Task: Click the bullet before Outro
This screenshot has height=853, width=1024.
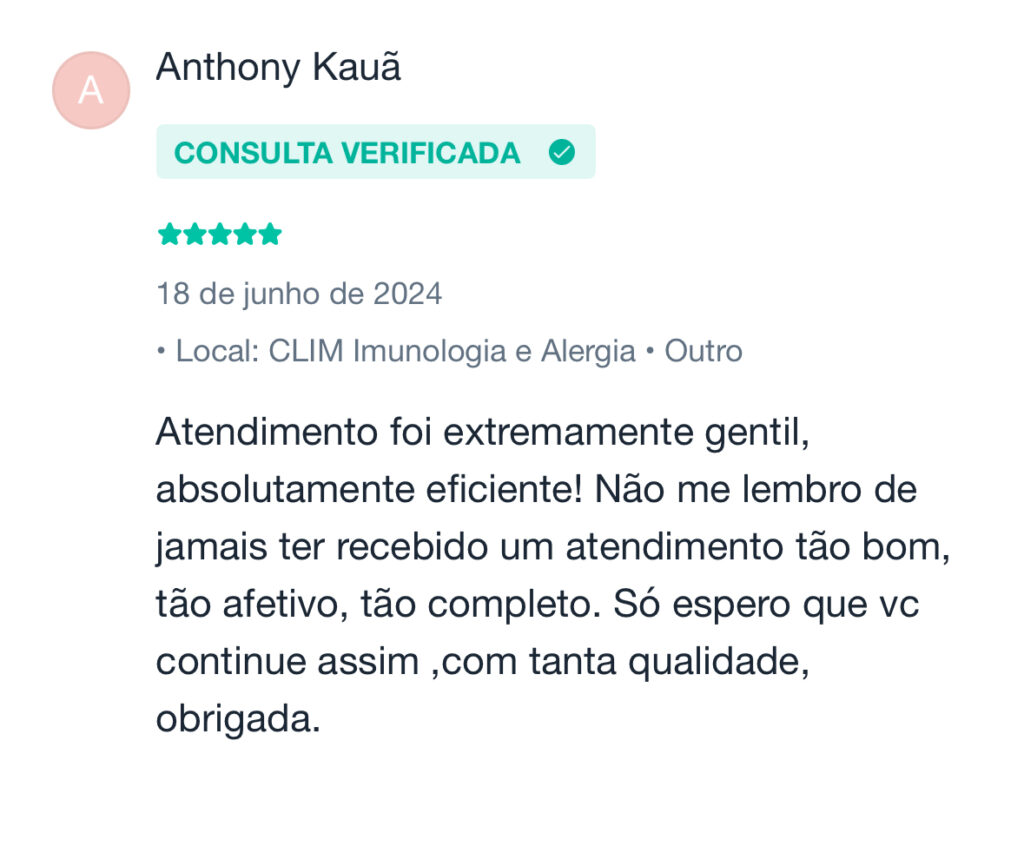Action: [x=650, y=351]
